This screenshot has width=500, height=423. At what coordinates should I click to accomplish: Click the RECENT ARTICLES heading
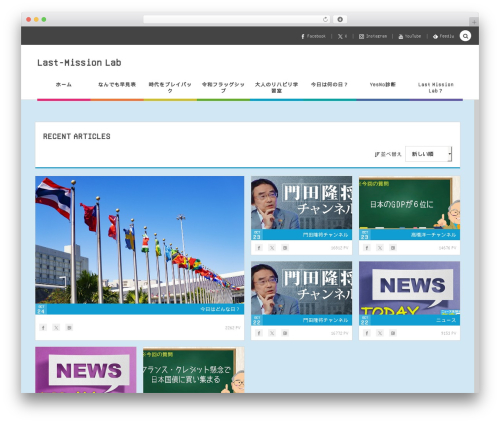click(76, 136)
